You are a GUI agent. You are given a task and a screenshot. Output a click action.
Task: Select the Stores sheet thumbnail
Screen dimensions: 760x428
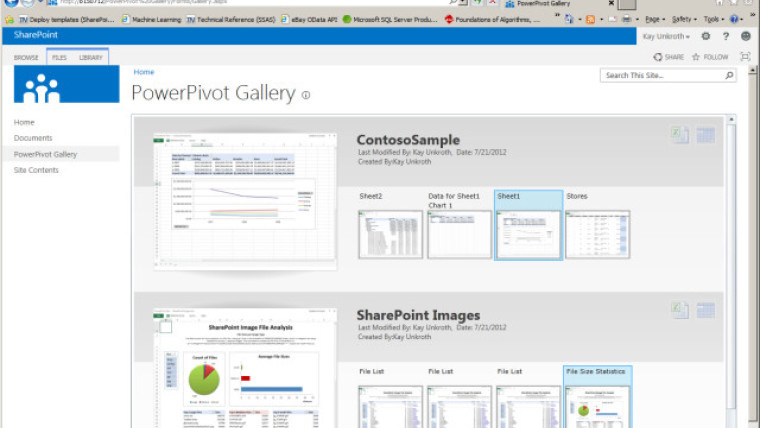point(597,234)
